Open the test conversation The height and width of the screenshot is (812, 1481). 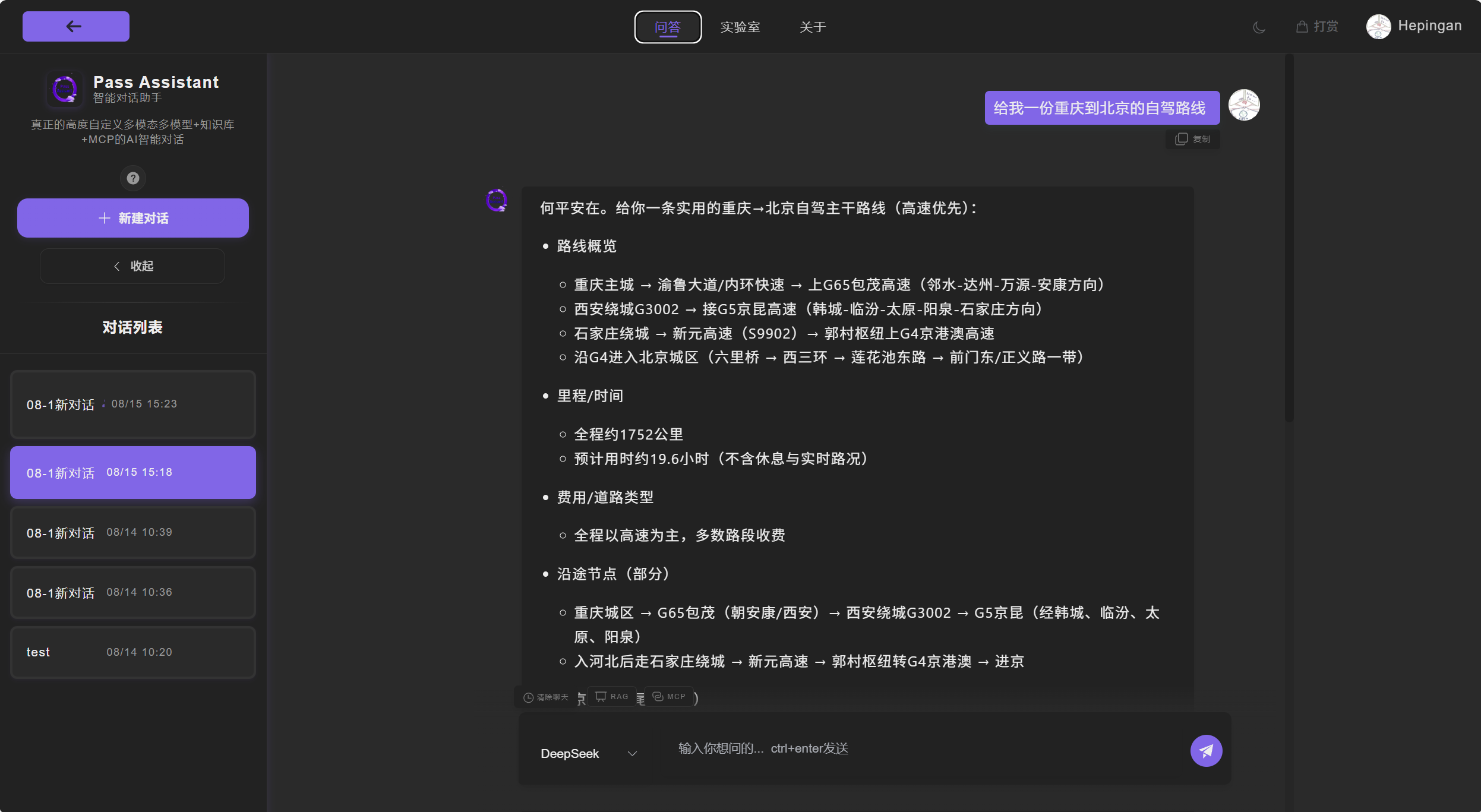coord(133,652)
